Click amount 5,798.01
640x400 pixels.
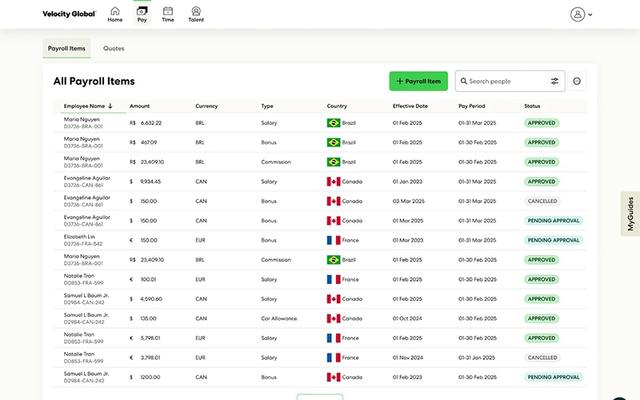click(x=150, y=338)
